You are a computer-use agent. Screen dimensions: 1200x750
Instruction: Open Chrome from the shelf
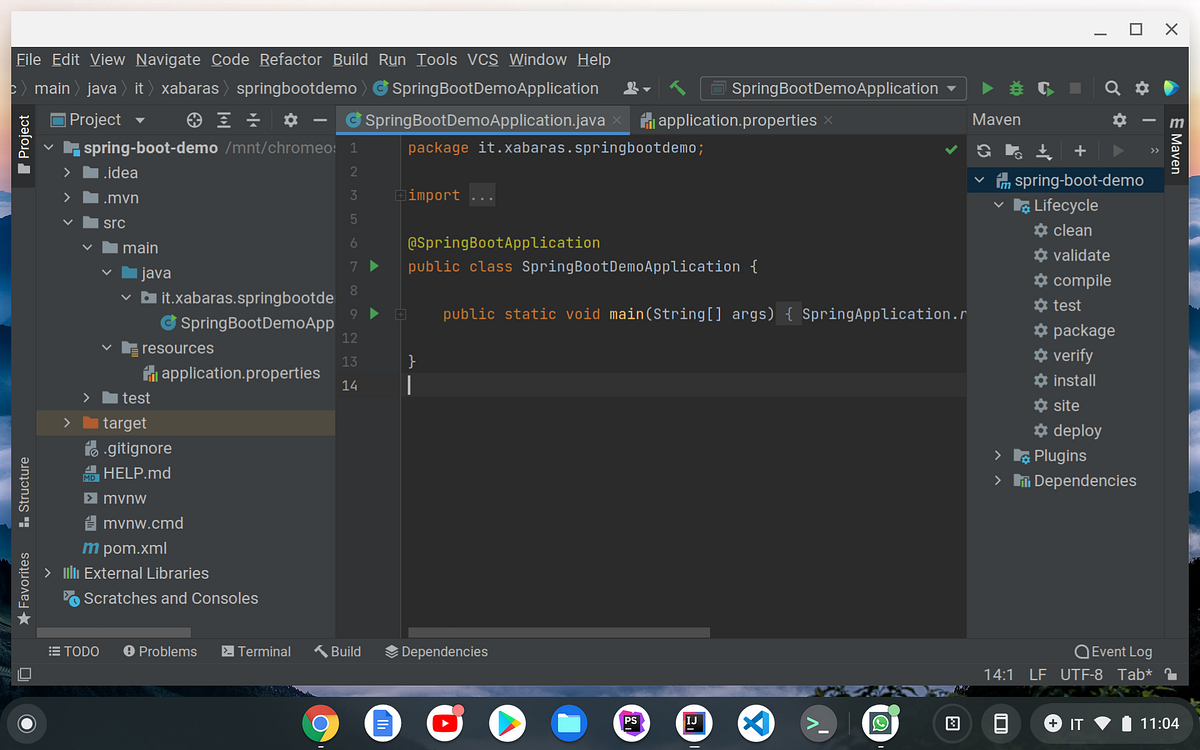320,723
